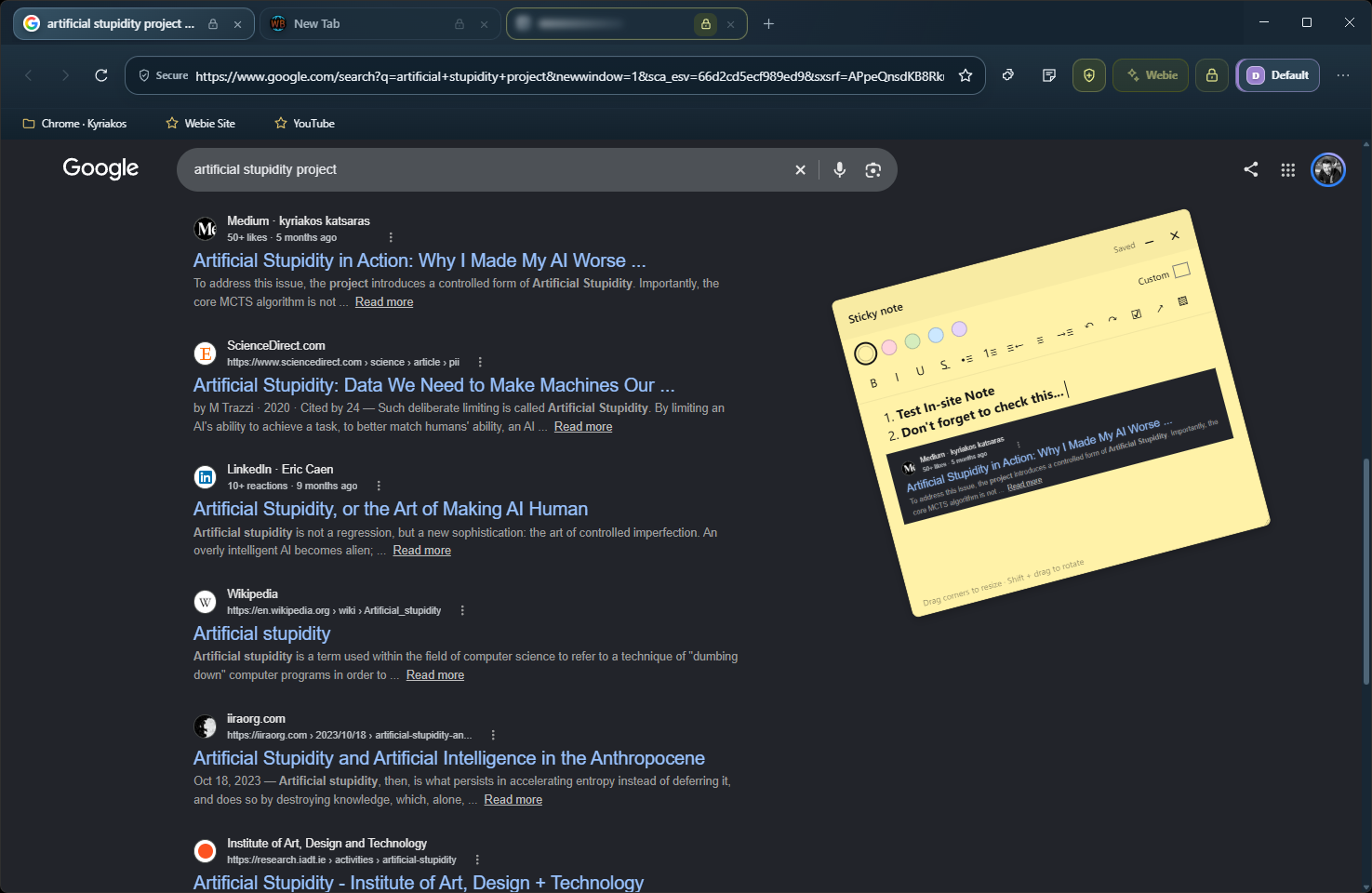1372x893 pixels.
Task: Open the Webie Site bookmark
Action: (200, 123)
